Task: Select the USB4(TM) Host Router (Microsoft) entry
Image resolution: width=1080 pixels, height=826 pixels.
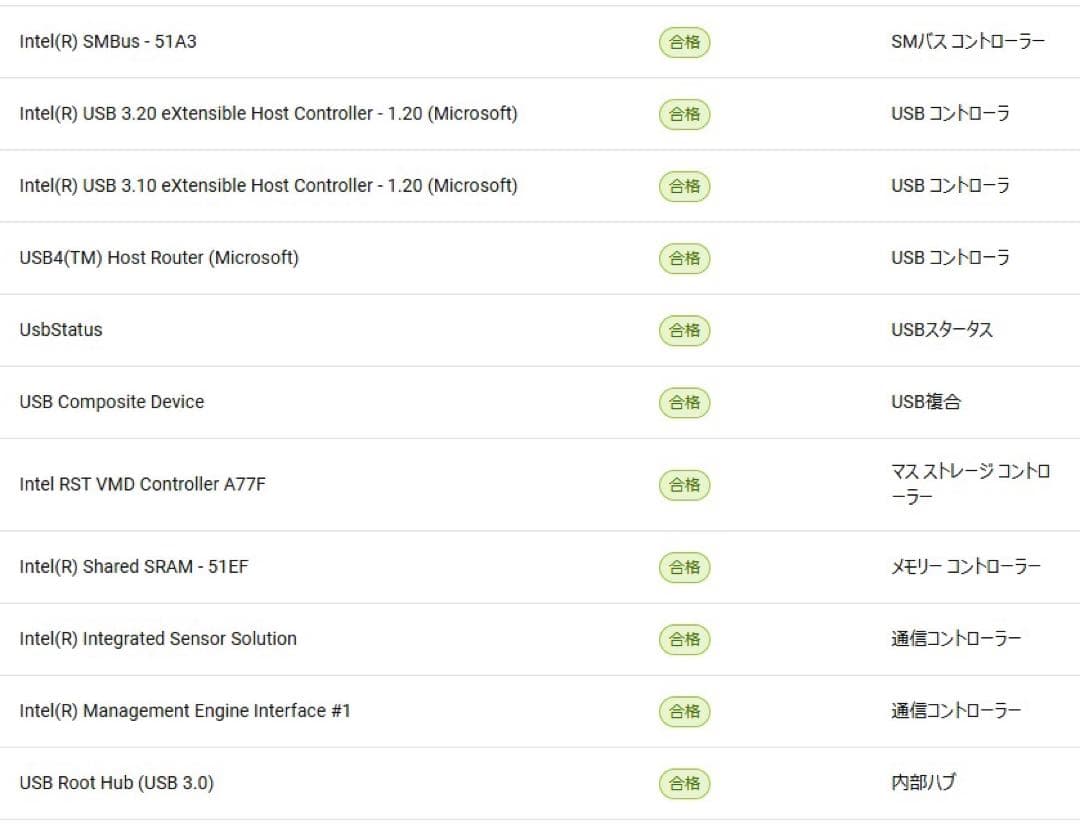Action: coord(158,258)
